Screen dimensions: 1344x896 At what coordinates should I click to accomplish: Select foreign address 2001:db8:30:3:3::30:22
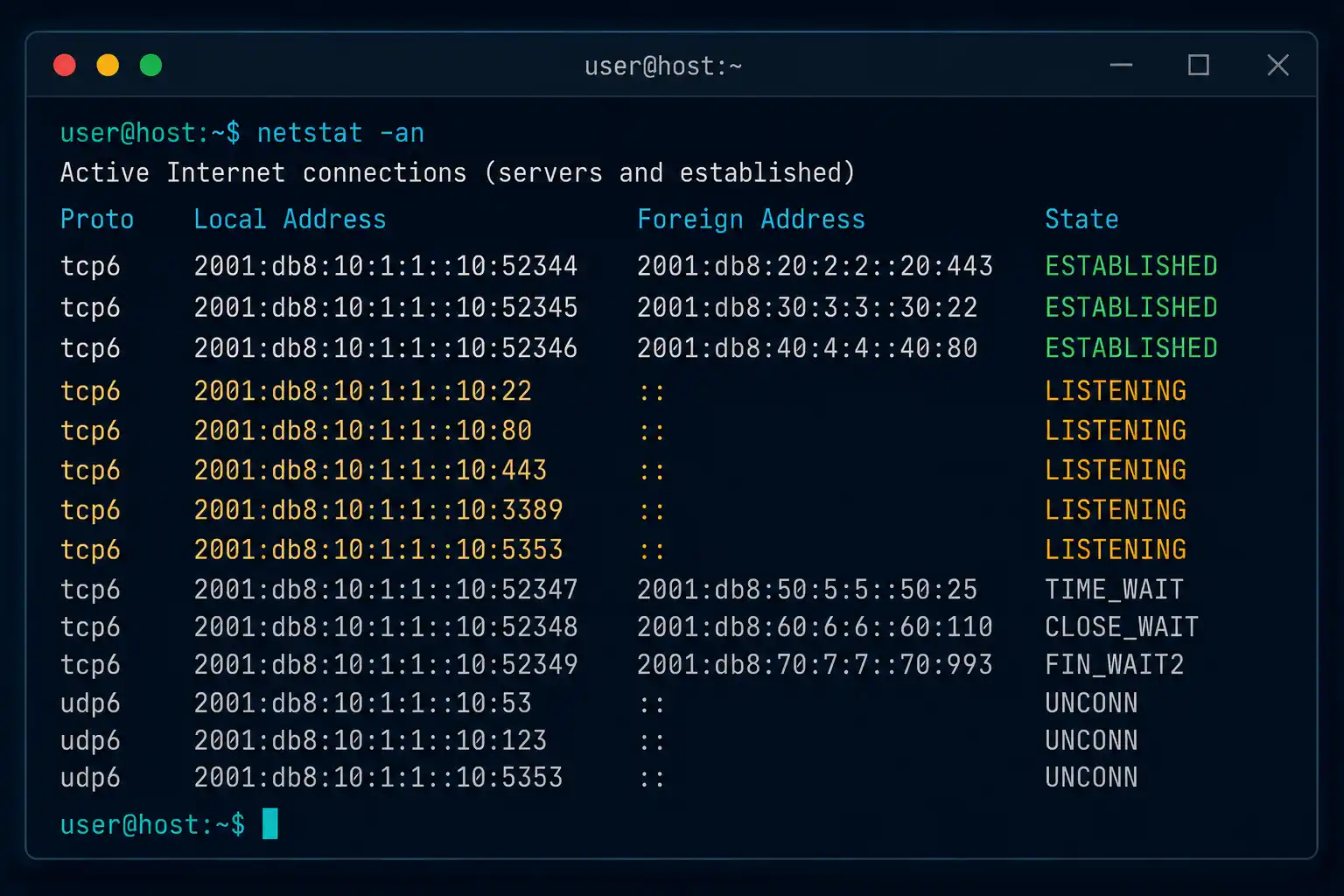pyautogui.click(x=807, y=308)
